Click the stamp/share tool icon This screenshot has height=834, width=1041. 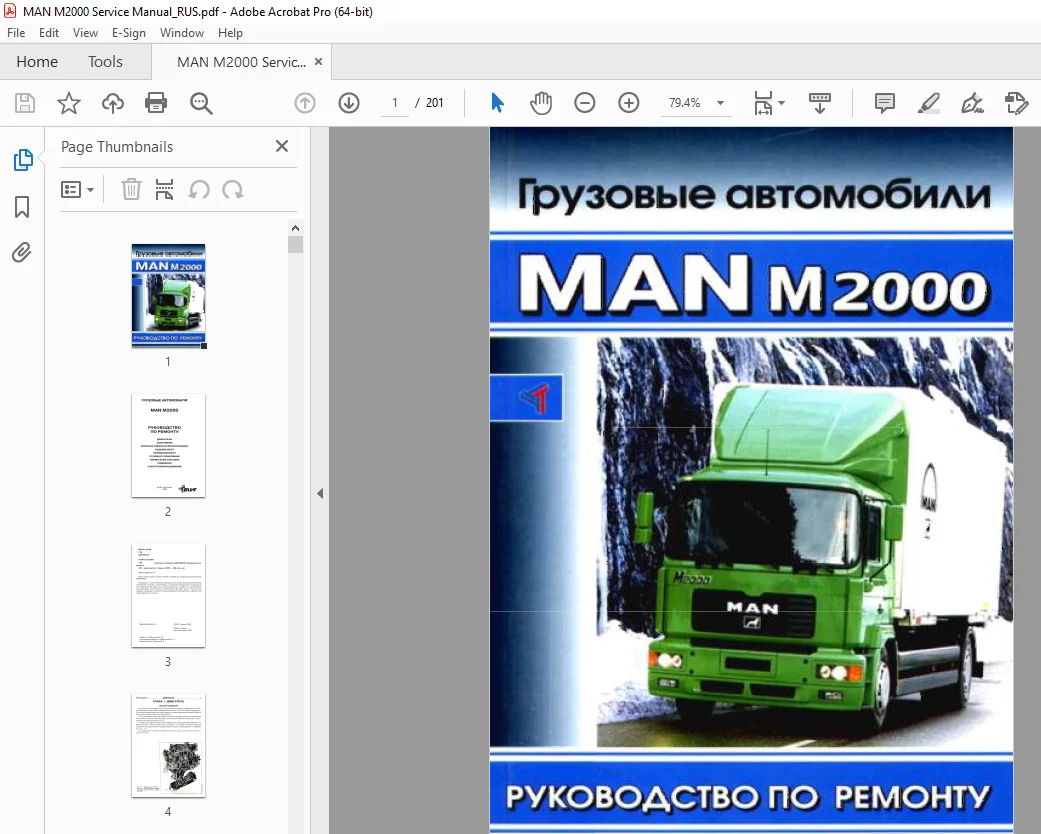1016,103
